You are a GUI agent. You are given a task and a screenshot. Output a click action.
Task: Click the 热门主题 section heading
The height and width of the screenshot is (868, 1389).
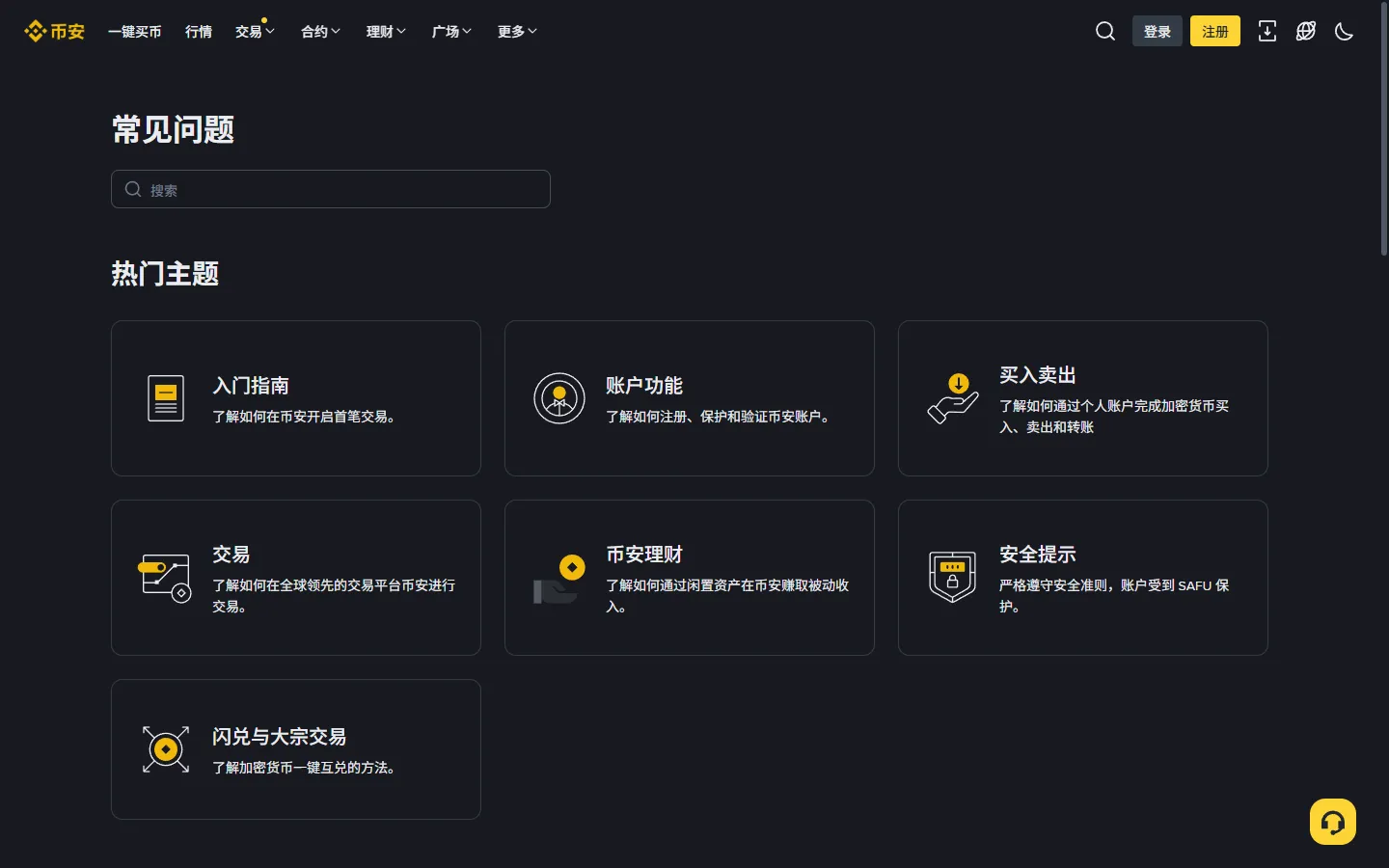tap(165, 274)
